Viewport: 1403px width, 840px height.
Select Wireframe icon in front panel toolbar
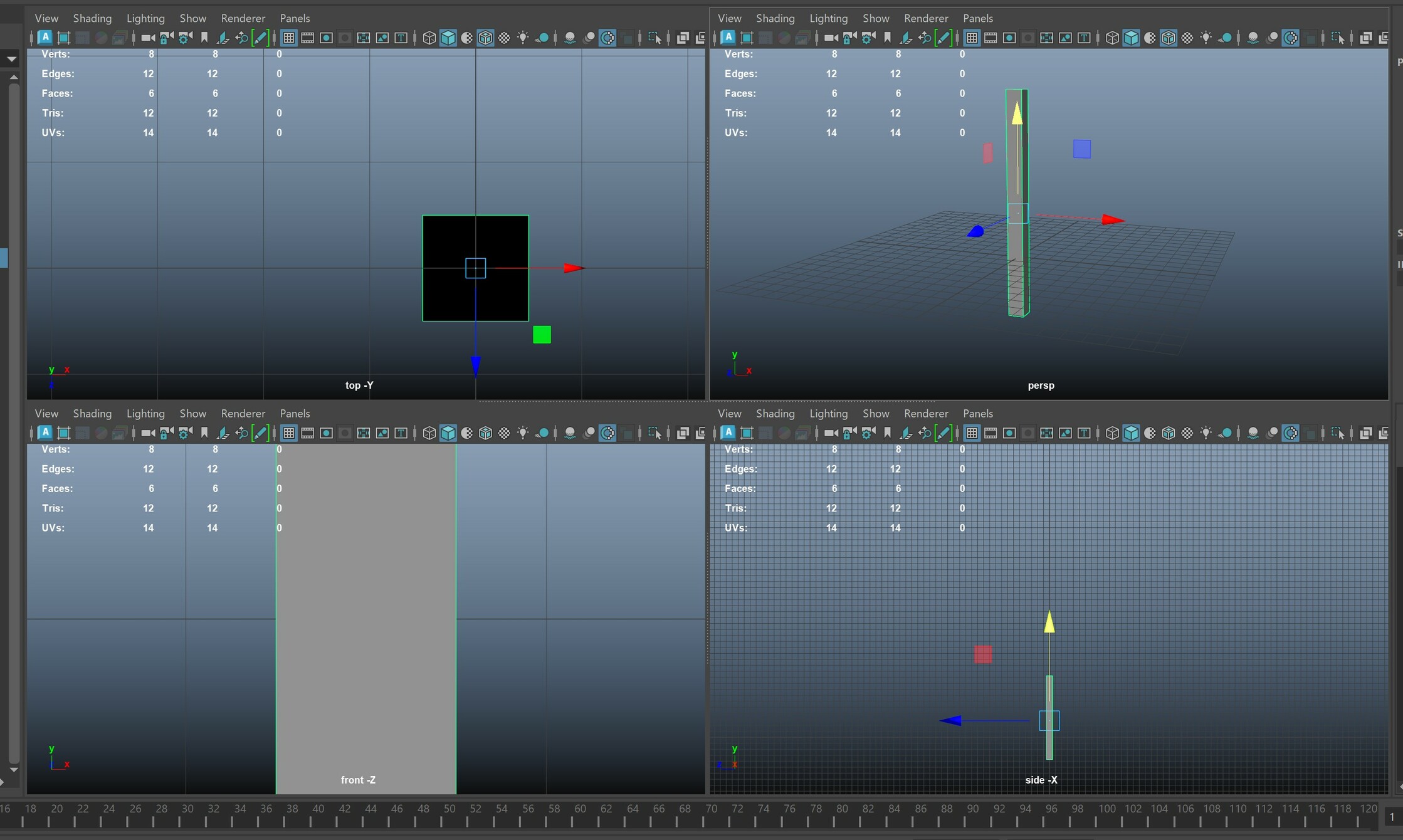(429, 433)
